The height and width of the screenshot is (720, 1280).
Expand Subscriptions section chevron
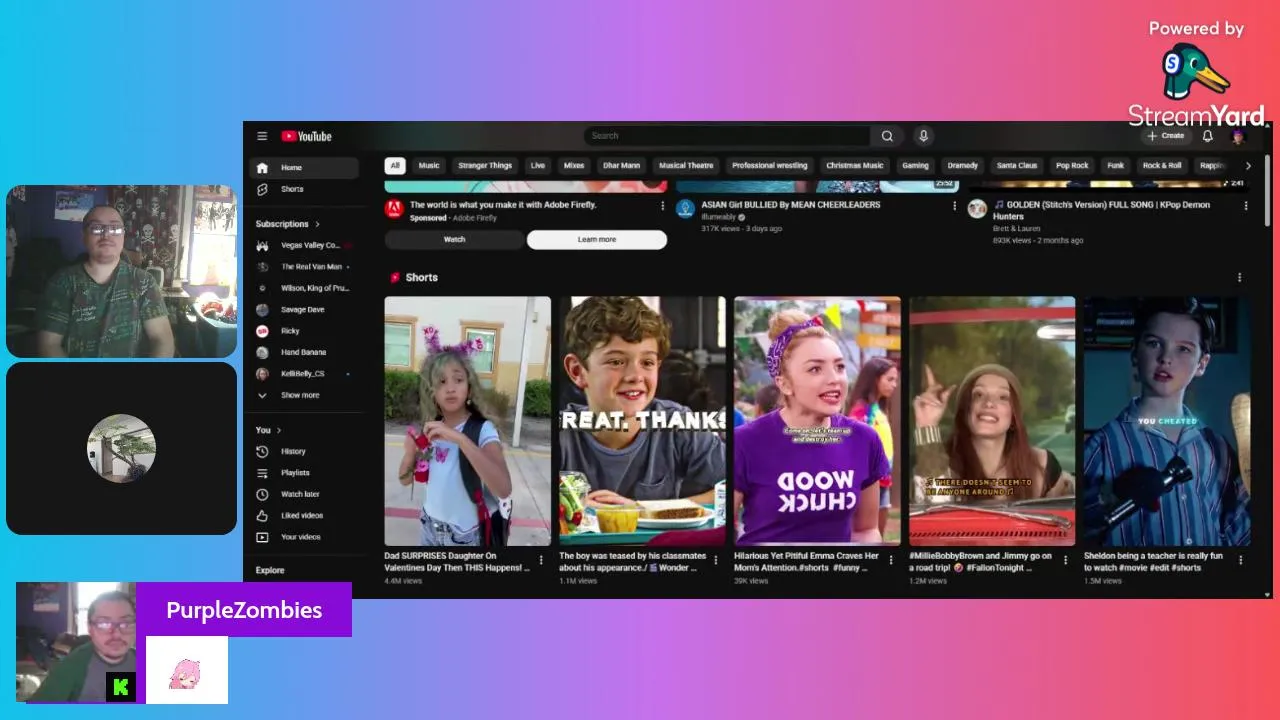(318, 224)
